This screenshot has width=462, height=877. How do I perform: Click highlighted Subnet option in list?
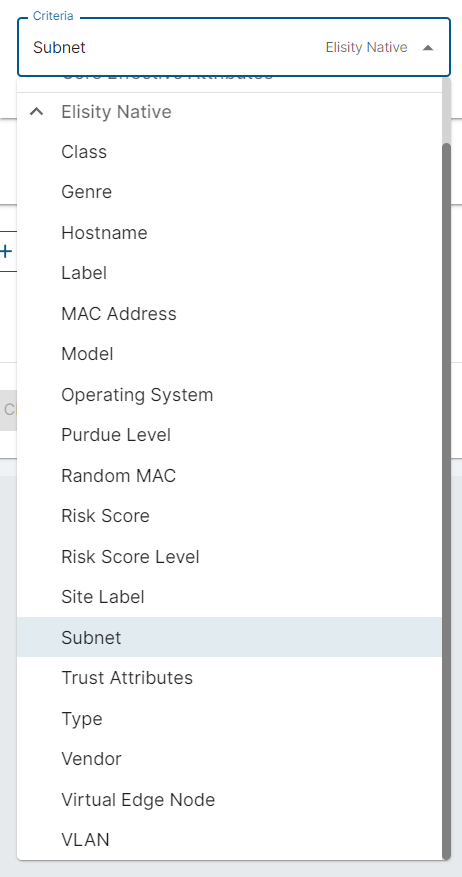click(229, 638)
